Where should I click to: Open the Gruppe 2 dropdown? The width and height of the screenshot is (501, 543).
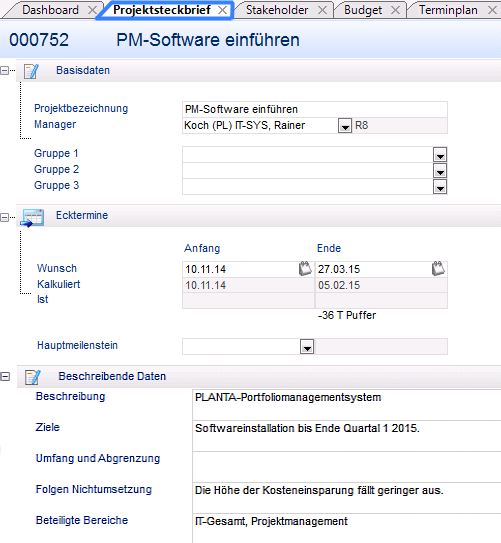440,171
